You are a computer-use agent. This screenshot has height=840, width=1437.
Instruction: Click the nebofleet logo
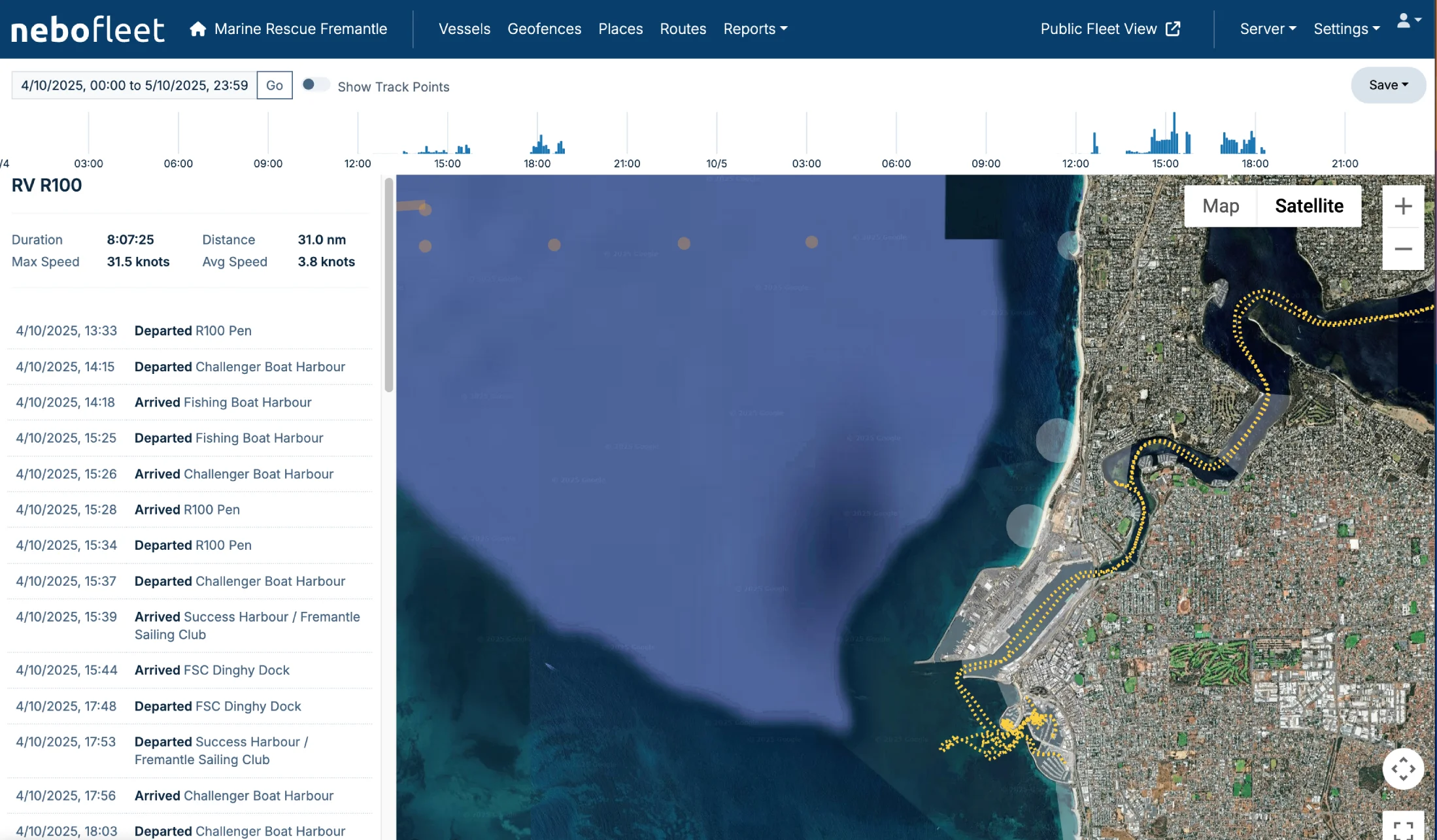point(88,29)
